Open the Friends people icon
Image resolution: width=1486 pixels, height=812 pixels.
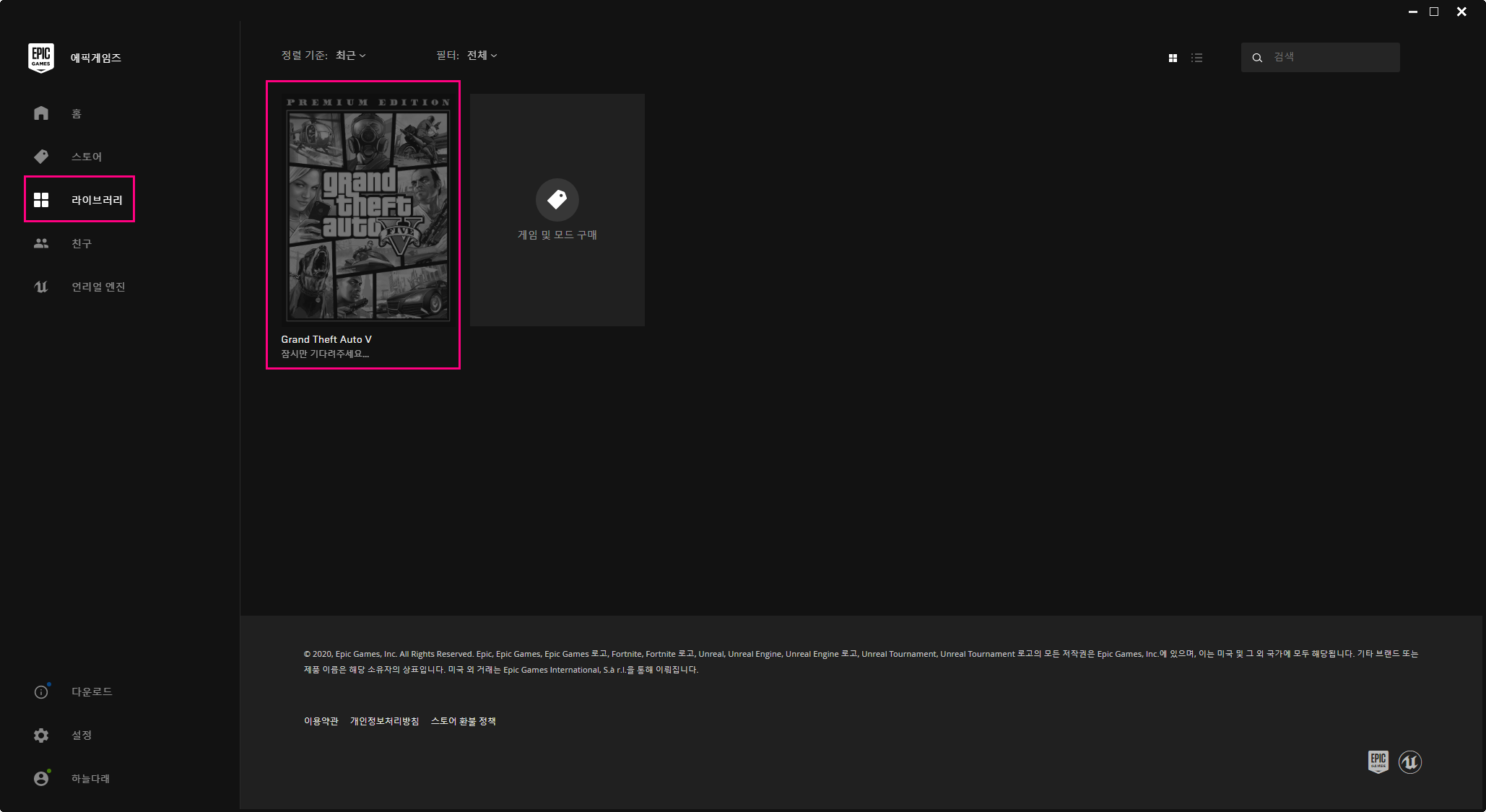(x=41, y=244)
